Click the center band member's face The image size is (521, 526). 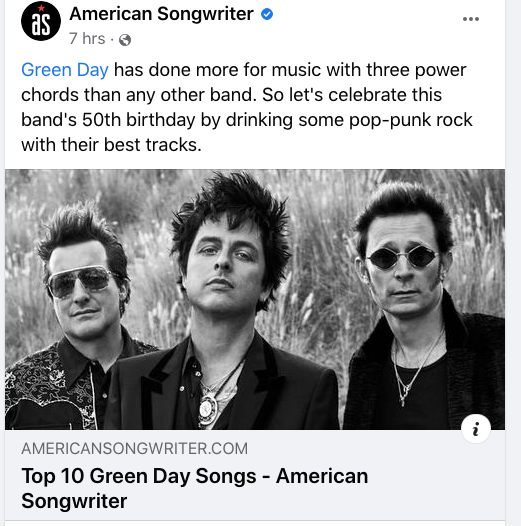[x=225, y=263]
